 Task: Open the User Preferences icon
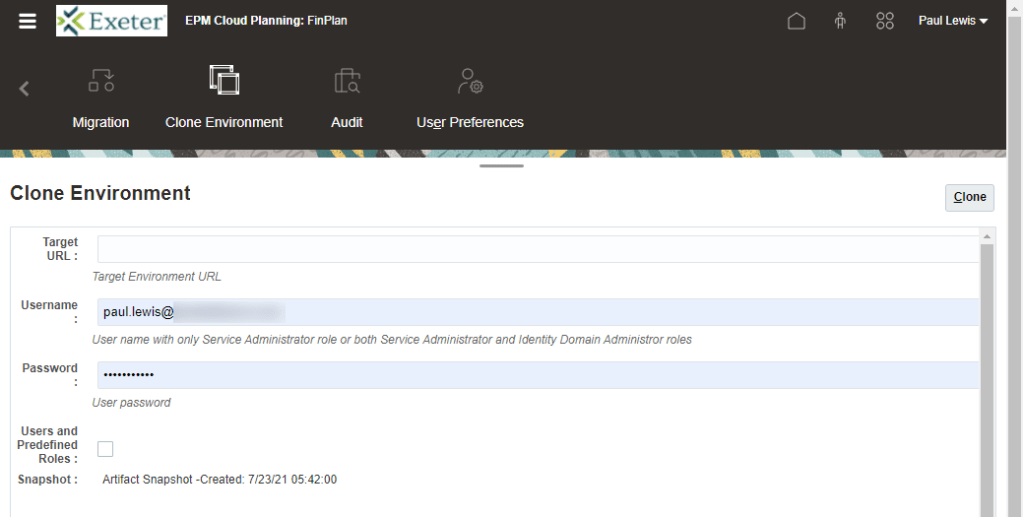[x=470, y=81]
